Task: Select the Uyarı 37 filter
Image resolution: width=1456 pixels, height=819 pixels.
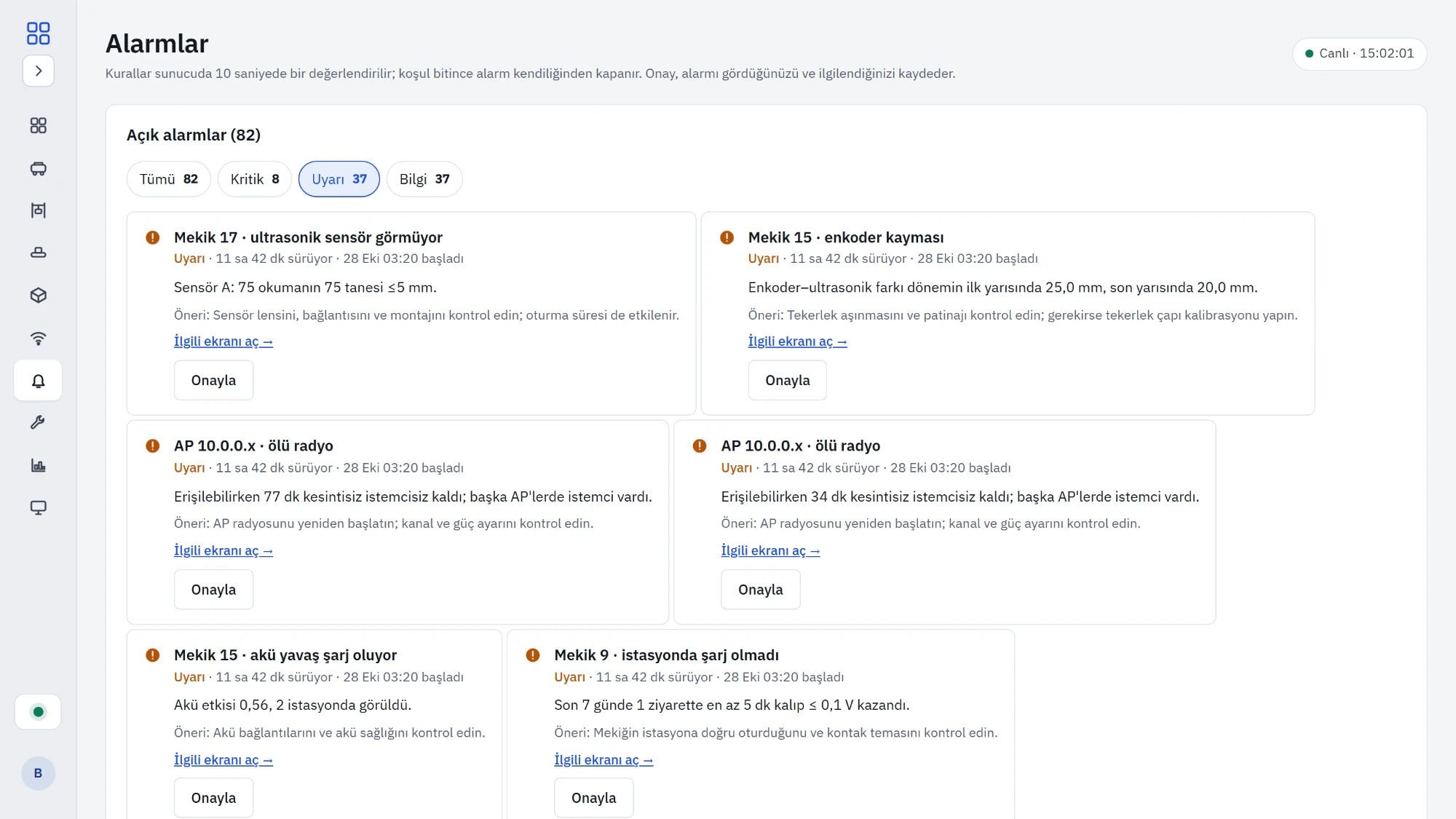Action: [339, 179]
